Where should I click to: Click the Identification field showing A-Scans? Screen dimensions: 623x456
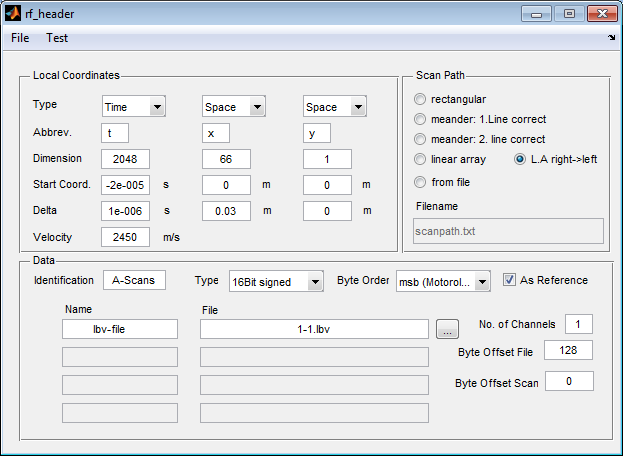click(134, 280)
